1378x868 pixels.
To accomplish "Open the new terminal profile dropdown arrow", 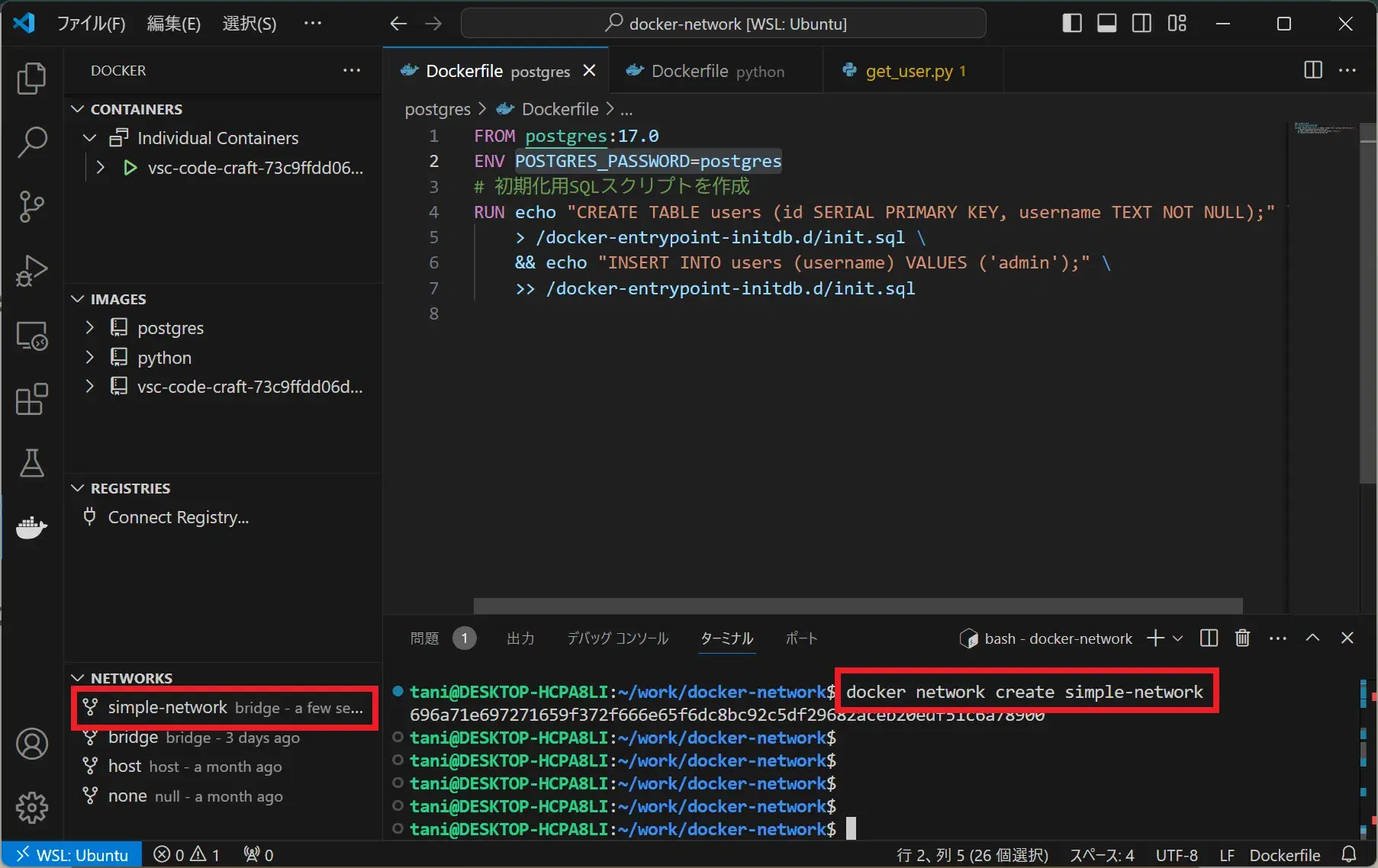I will 1178,638.
